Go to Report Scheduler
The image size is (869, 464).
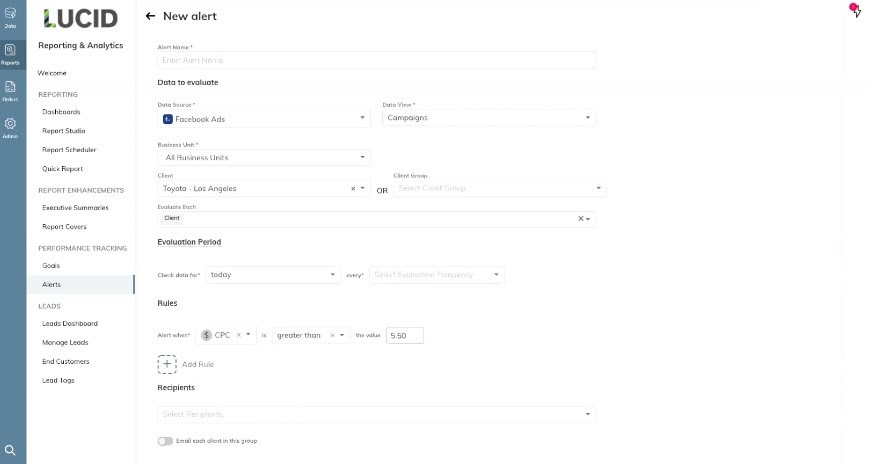(69, 150)
